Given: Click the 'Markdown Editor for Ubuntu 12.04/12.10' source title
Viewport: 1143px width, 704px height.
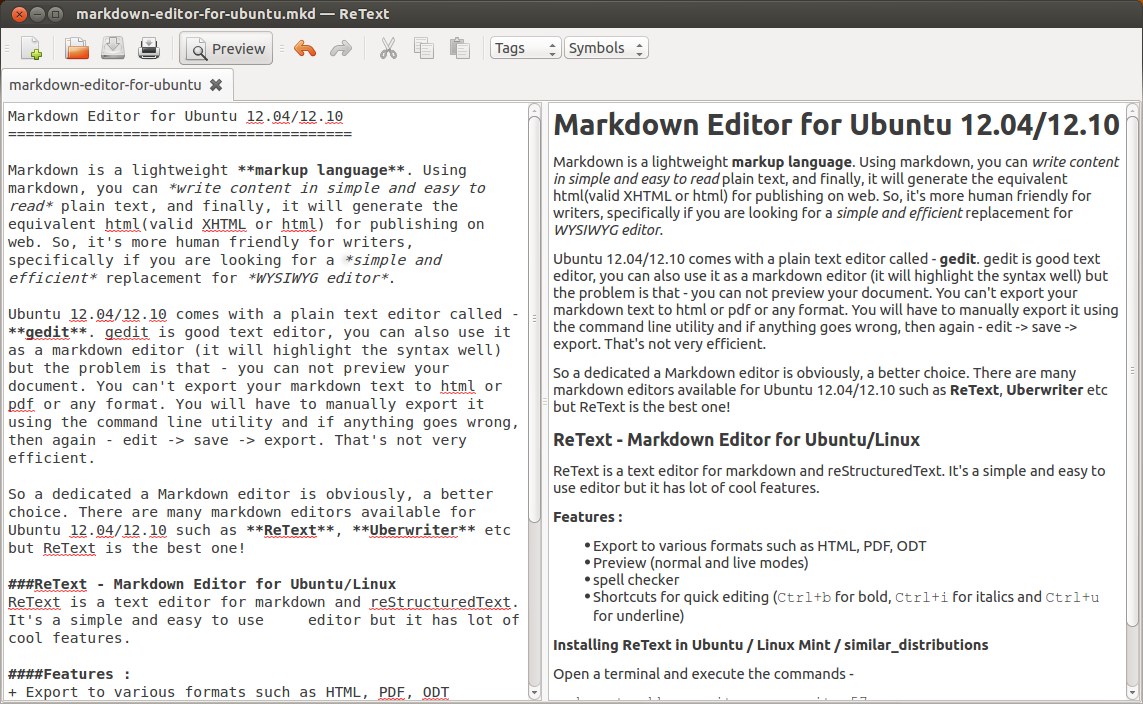Looking at the screenshot, I should [x=175, y=117].
